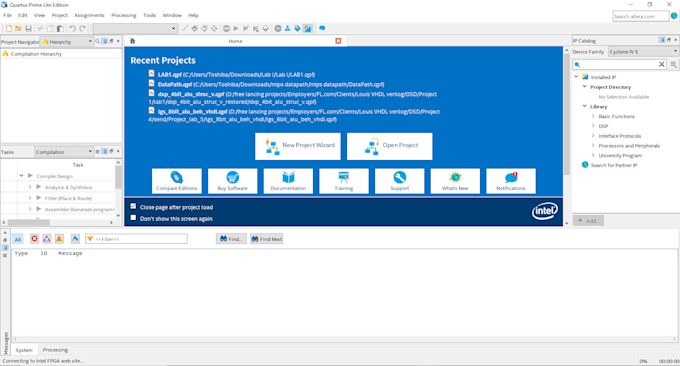The height and width of the screenshot is (366, 680).
Task: Switch to the Processing messages tab
Action: tap(55, 350)
